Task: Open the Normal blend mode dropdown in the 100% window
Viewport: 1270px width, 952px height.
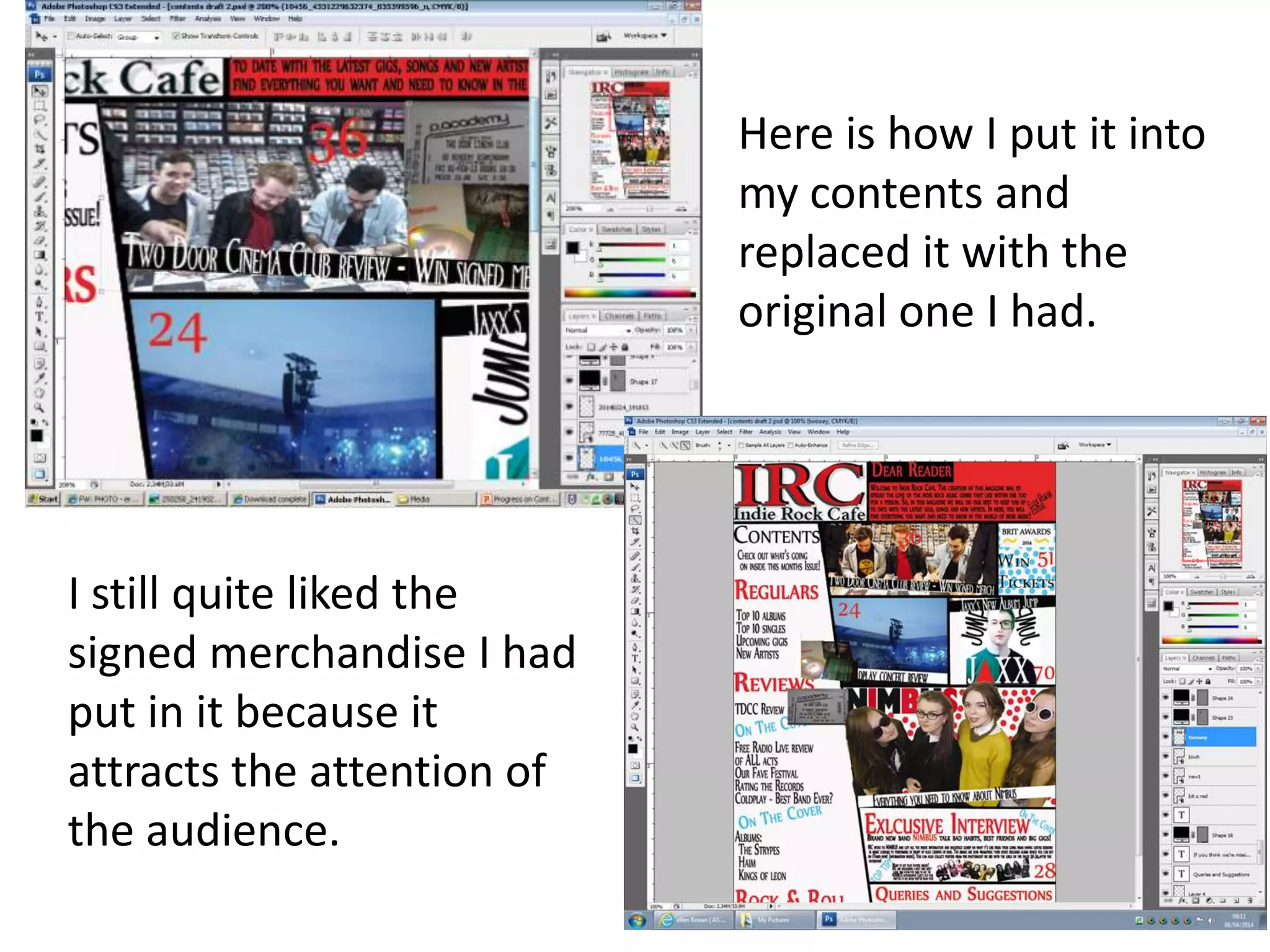Action: point(1186,669)
